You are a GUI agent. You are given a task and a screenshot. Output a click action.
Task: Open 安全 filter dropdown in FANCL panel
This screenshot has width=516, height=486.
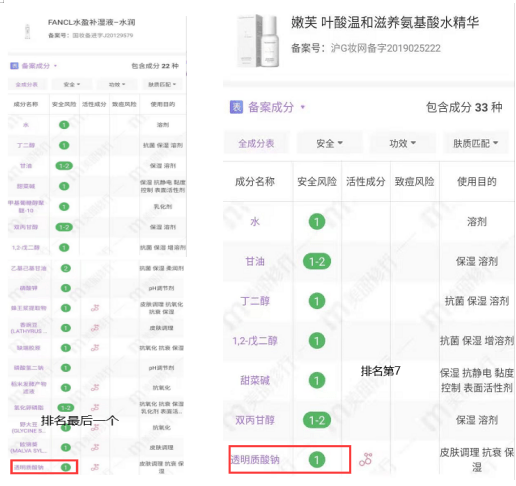pyautogui.click(x=71, y=84)
